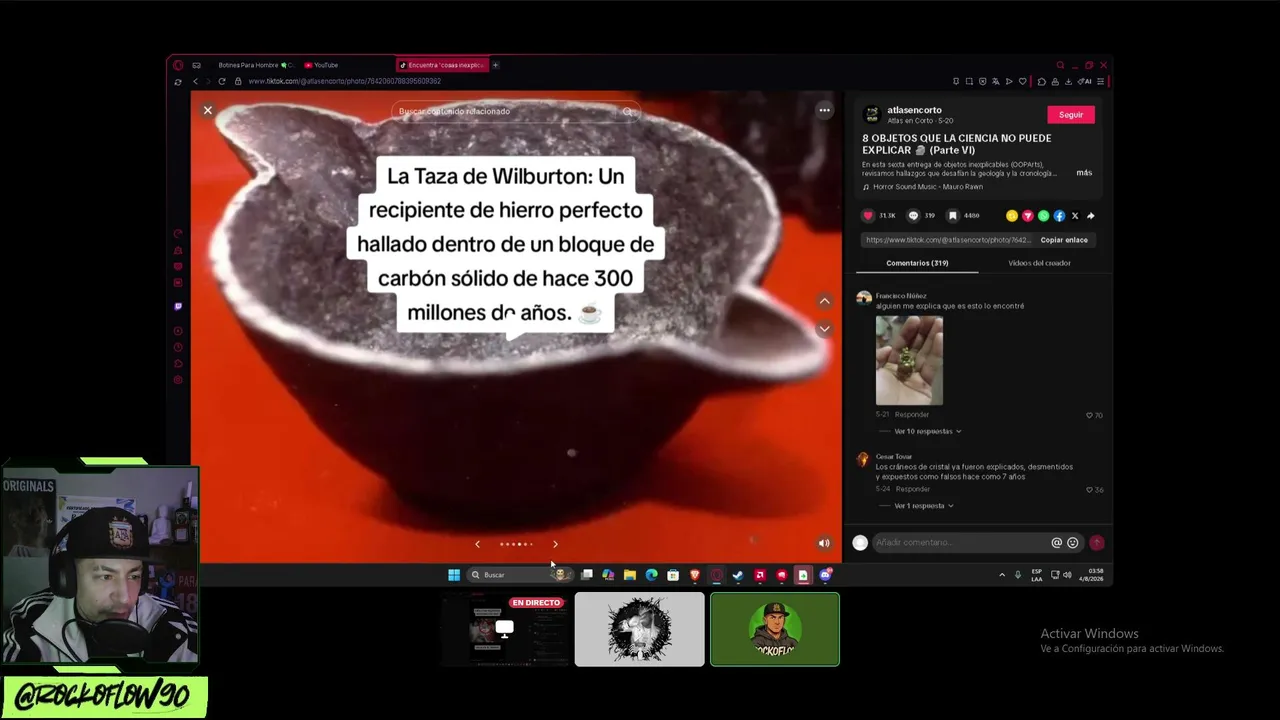Open Opera main menu logo
The height and width of the screenshot is (720, 1280).
tap(178, 65)
